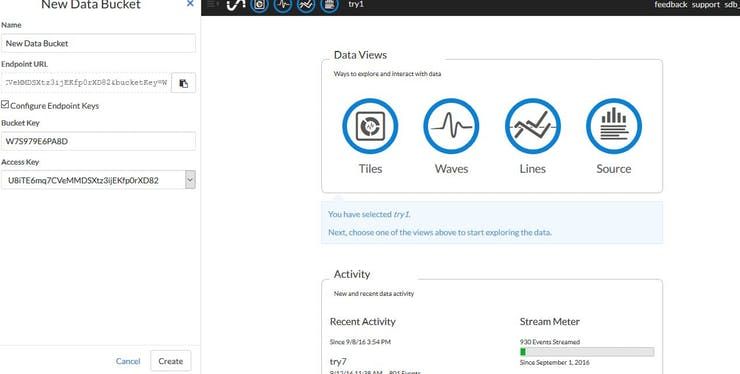Click the Stream Meter progress bar
Screen dimensions: 740x374
[x=587, y=352]
